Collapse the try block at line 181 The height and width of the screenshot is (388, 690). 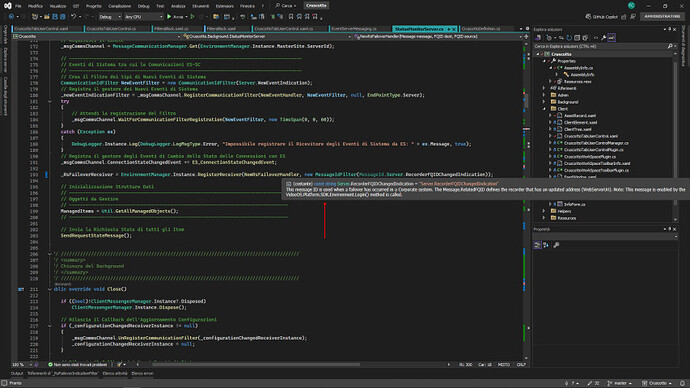tap(50, 101)
